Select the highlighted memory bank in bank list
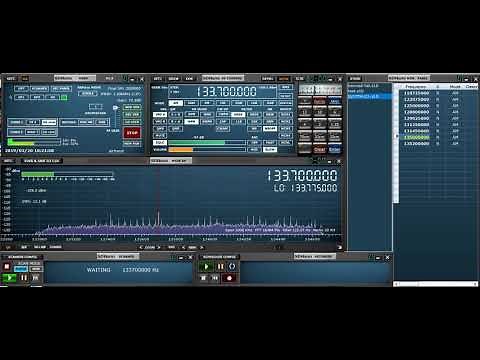This screenshot has height=360, width=480. point(369,97)
